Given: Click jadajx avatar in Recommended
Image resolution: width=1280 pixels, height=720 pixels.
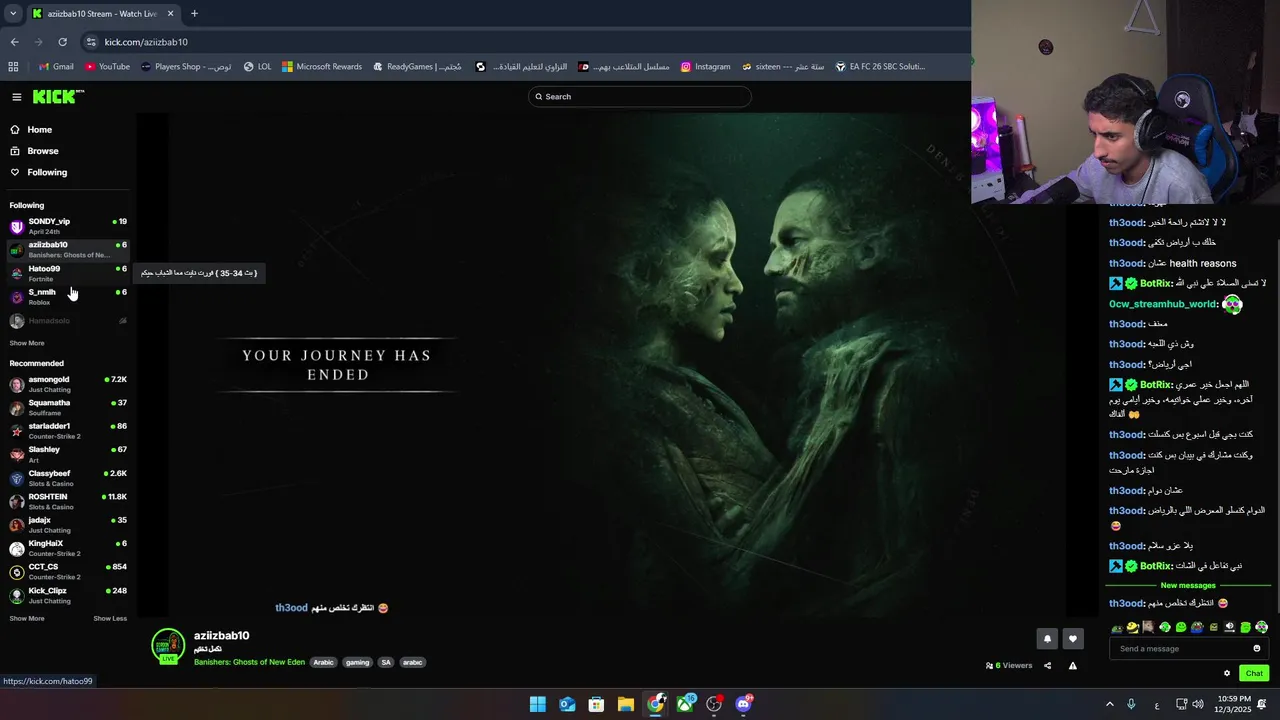Looking at the screenshot, I should (x=17, y=525).
